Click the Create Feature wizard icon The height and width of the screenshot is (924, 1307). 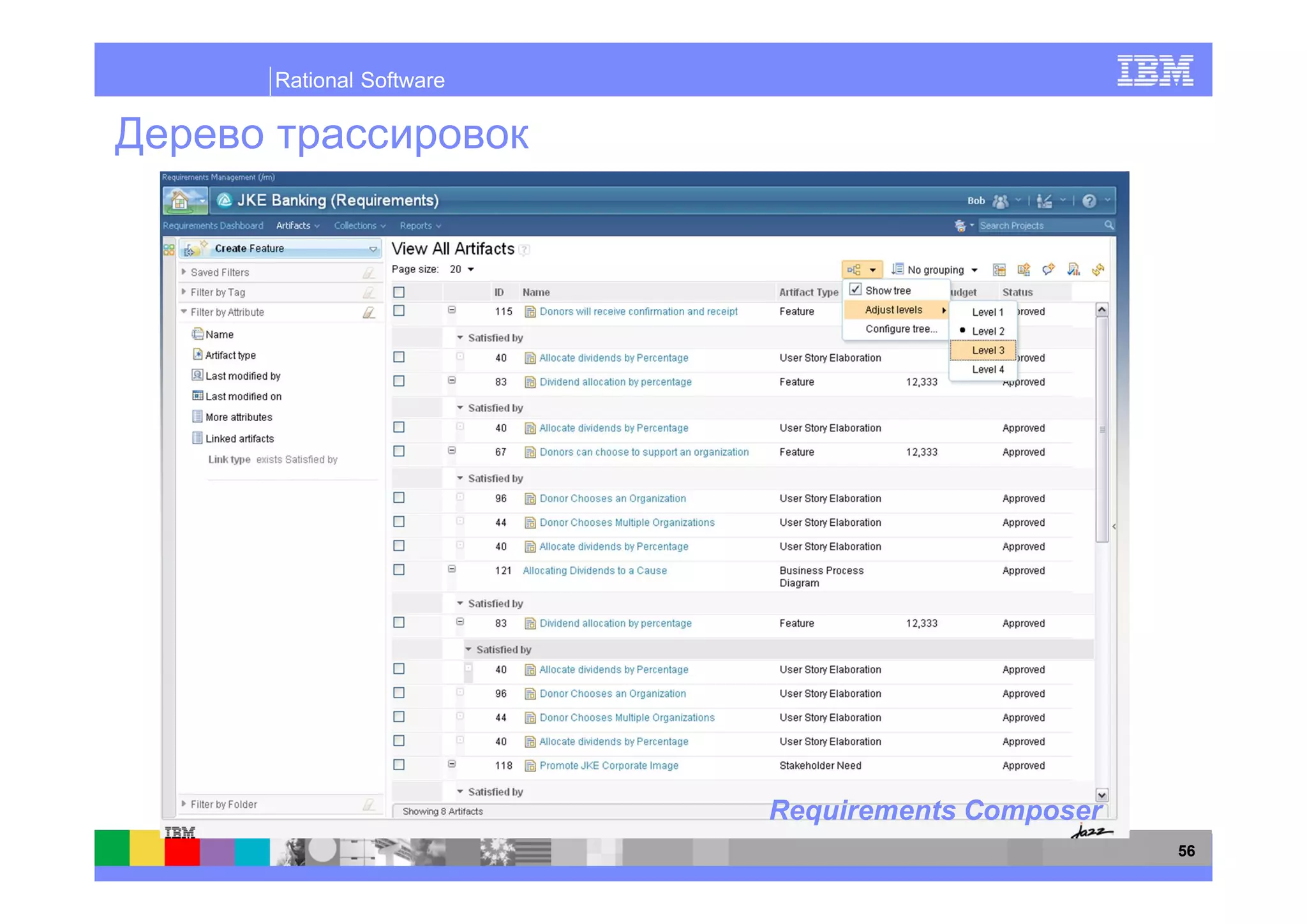click(x=196, y=248)
